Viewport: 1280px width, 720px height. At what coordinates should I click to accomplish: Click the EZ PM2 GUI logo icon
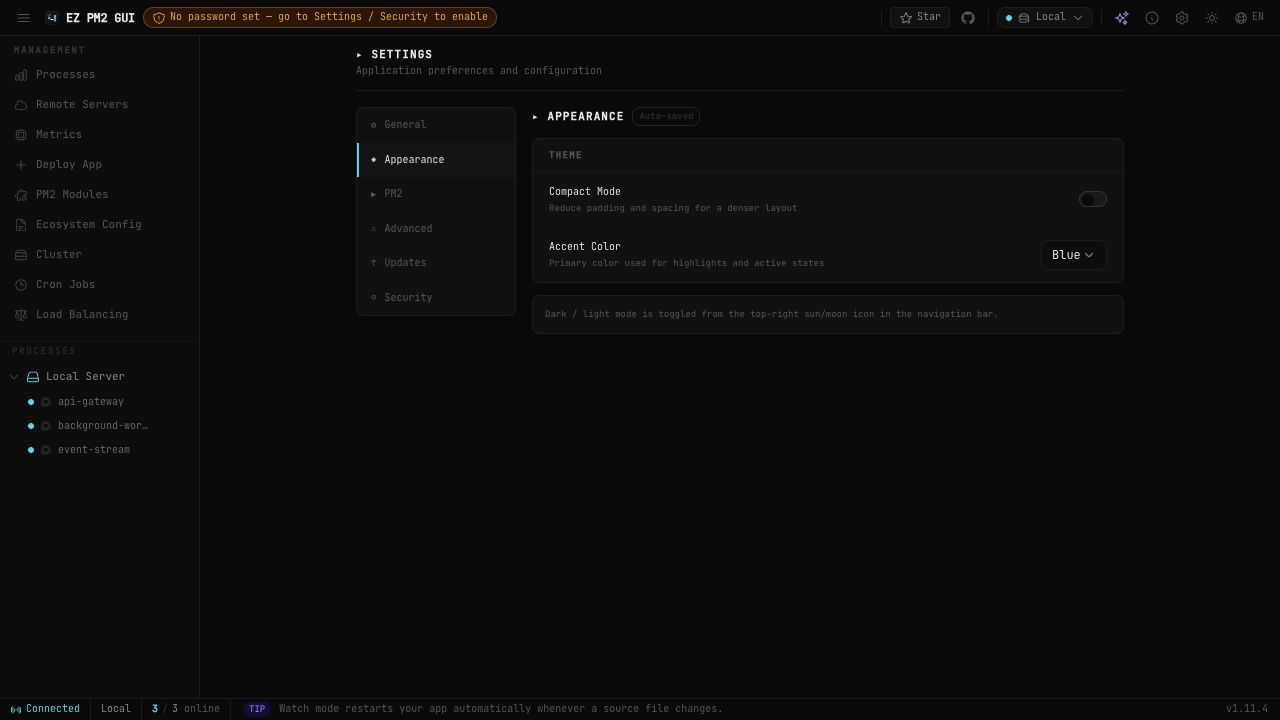52,18
